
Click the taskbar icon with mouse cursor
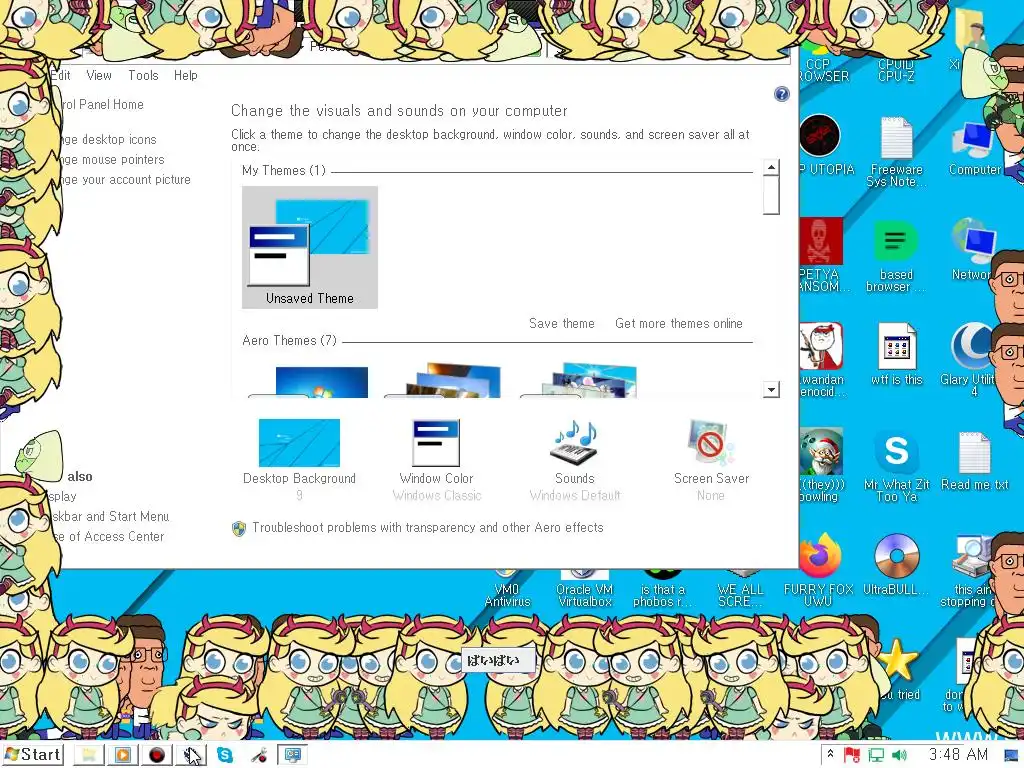tap(191, 755)
